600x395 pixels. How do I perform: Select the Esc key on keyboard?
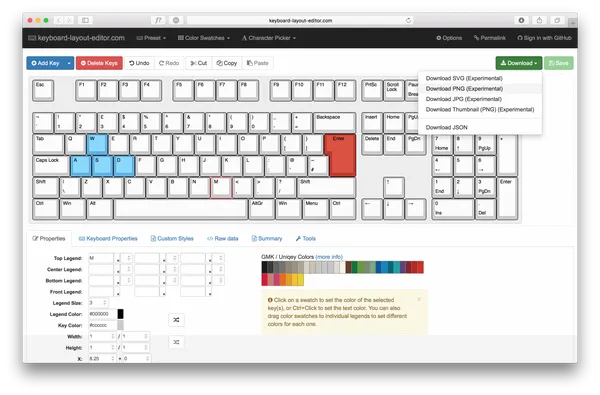click(43, 90)
